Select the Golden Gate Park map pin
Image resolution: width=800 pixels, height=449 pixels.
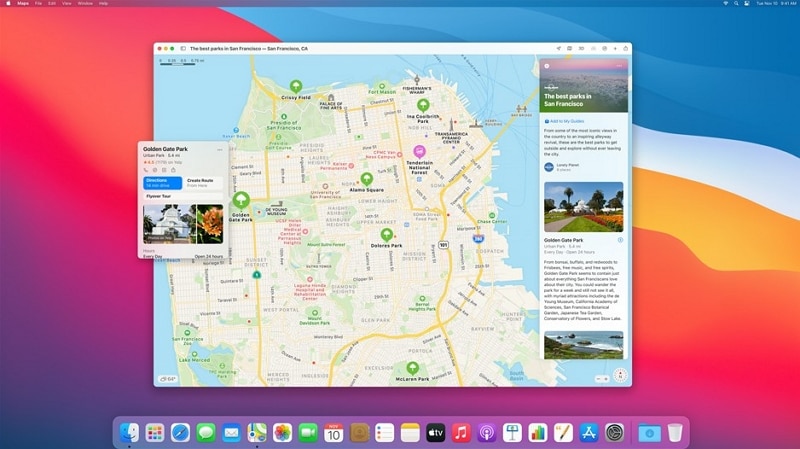(241, 200)
